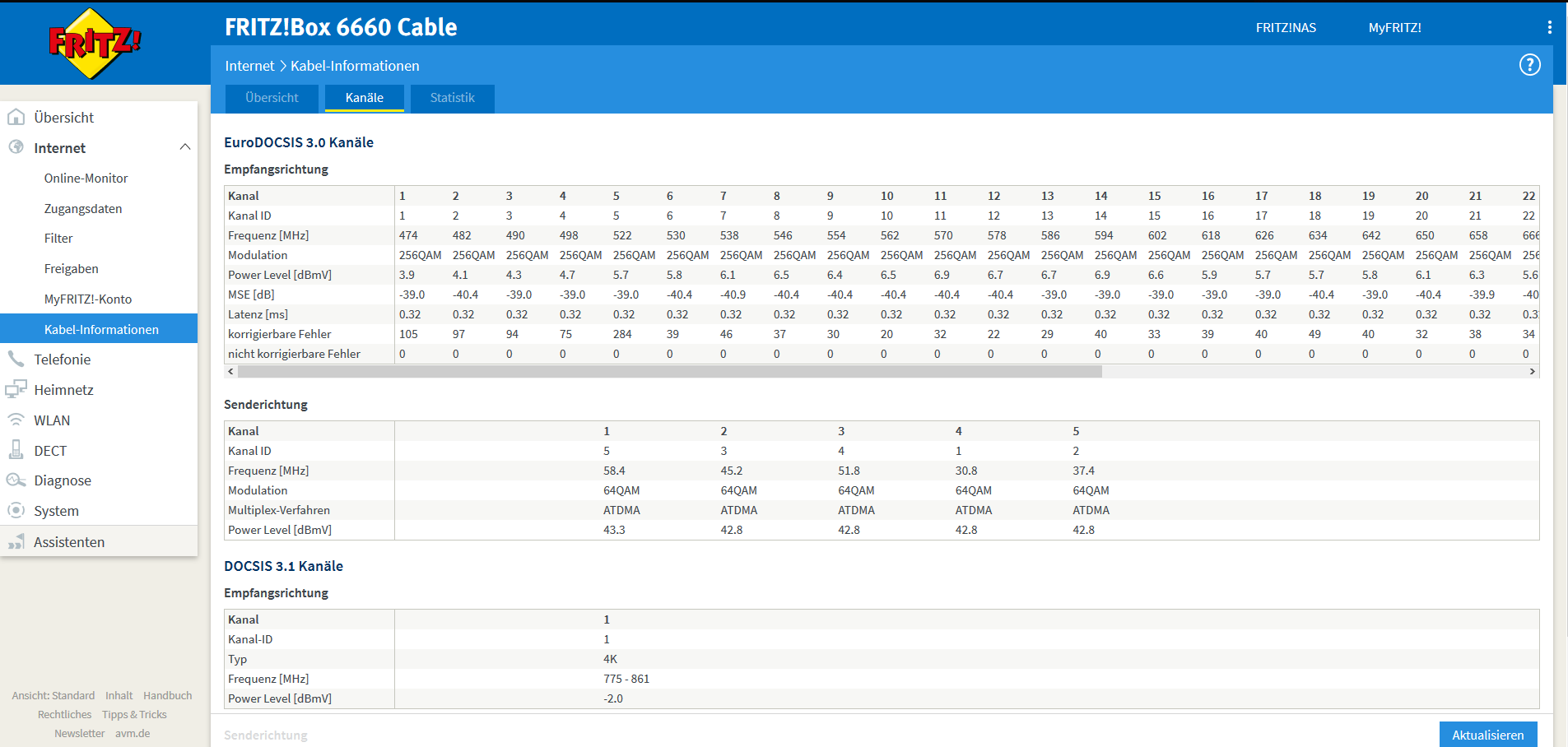Open MyFRITZ! link in header
The image size is (1568, 747).
pyautogui.click(x=1394, y=27)
